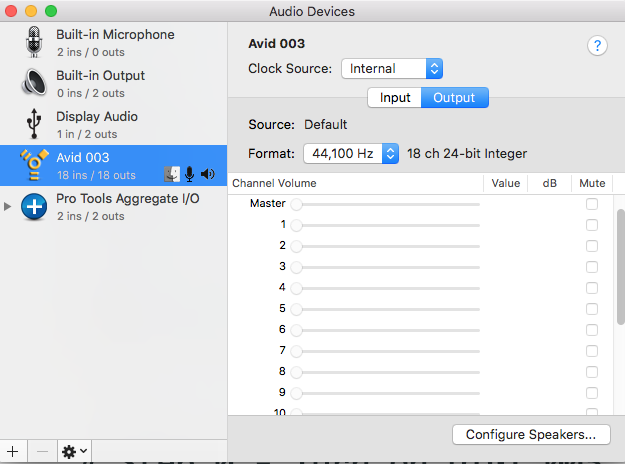The width and height of the screenshot is (625, 464).
Task: Open the Clock Source Internal dropdown
Action: [x=392, y=69]
